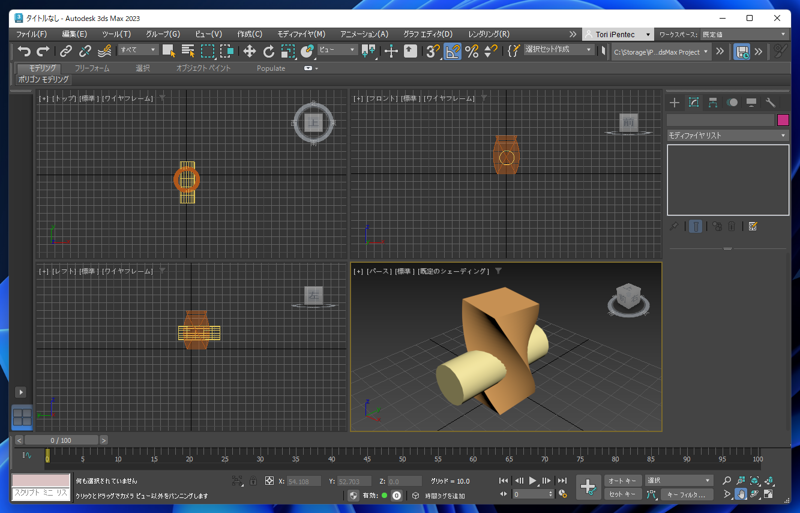Open the Display tab in command panel
The width and height of the screenshot is (800, 513).
pos(751,103)
